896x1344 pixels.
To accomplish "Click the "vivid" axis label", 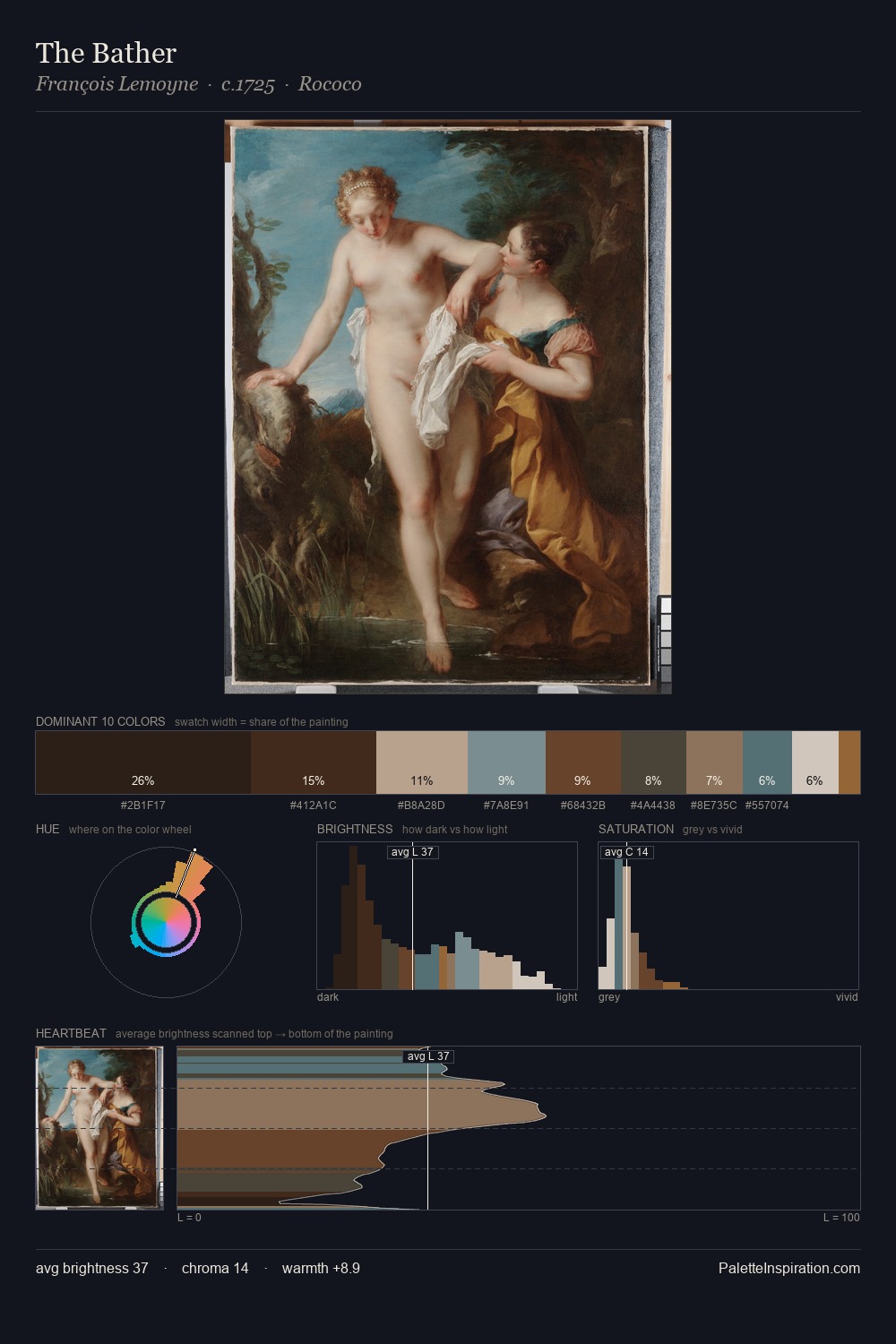I will coord(847,997).
